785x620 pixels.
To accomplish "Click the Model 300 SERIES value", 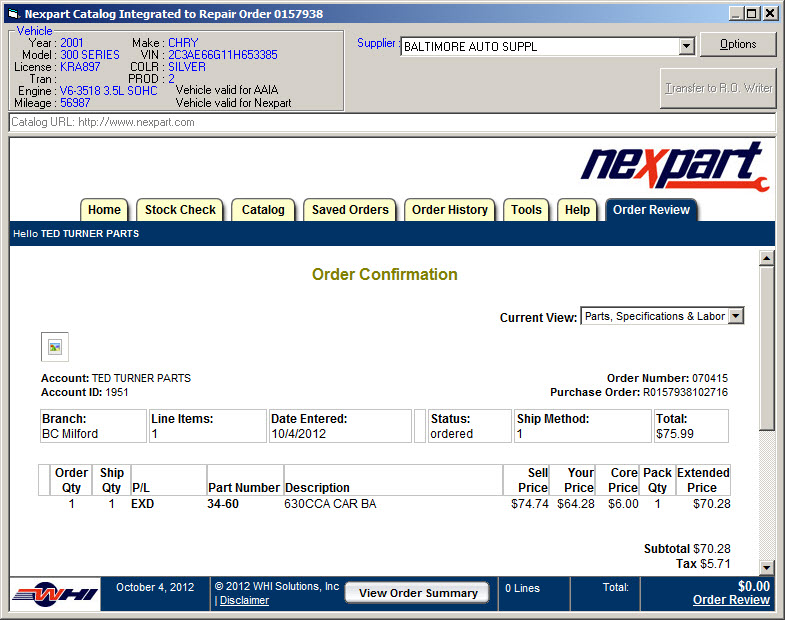I will 90,55.
